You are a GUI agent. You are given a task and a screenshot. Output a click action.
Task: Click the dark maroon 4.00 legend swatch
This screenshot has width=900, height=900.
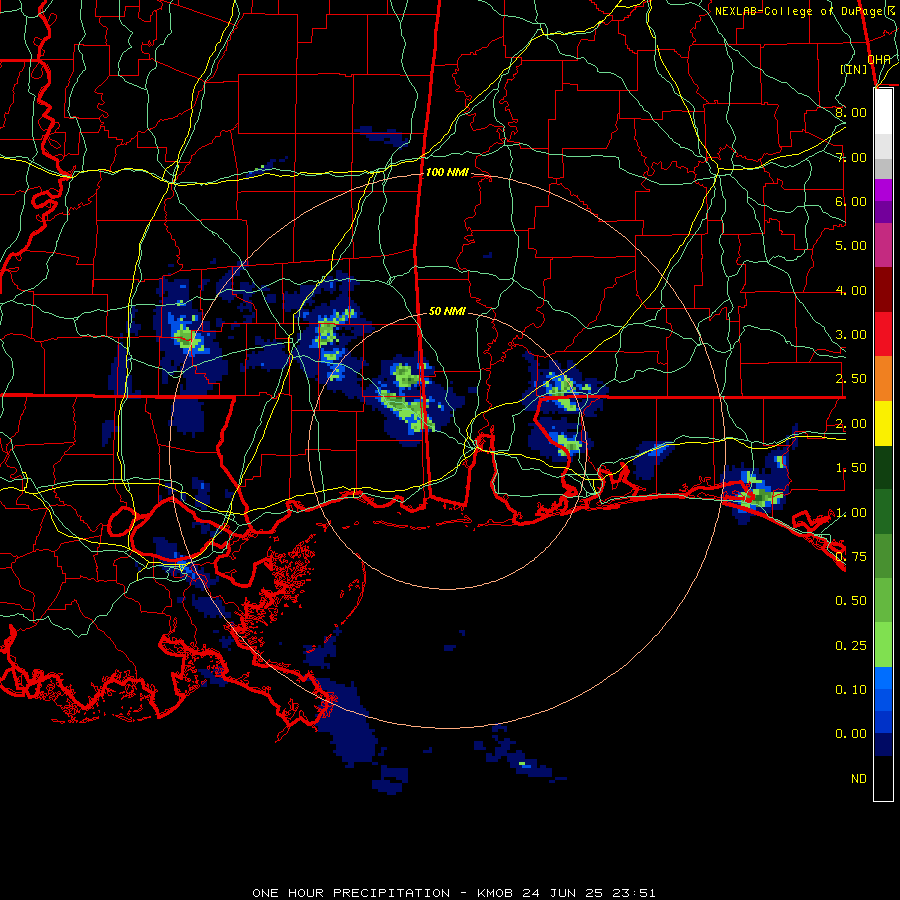coord(883,290)
